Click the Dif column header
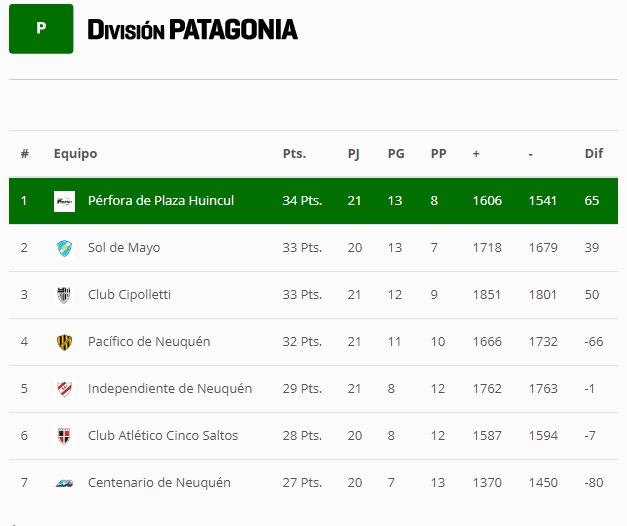 (x=594, y=154)
